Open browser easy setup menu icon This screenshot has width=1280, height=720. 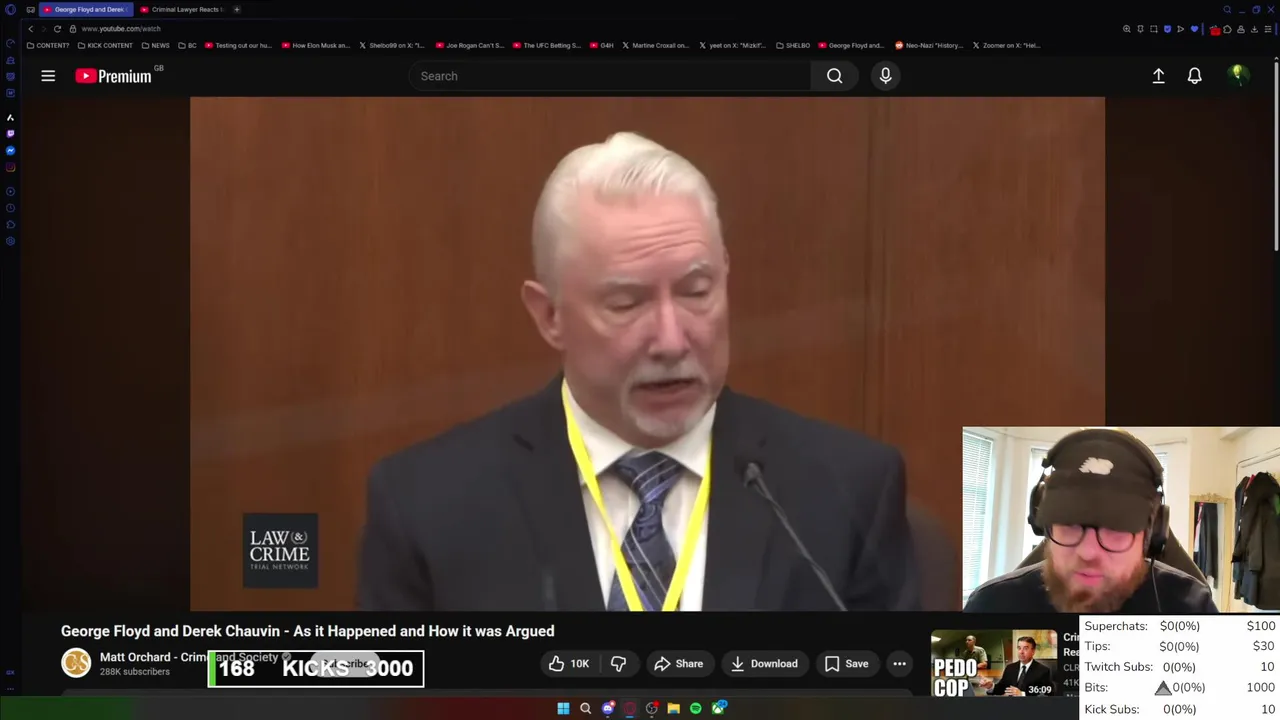(1266, 29)
